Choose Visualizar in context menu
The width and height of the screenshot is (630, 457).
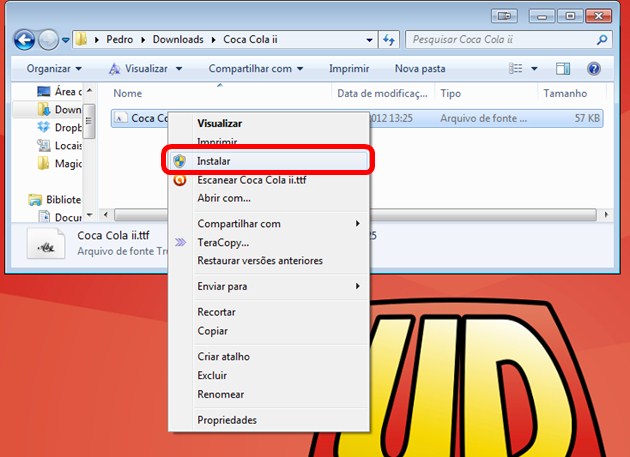219,123
